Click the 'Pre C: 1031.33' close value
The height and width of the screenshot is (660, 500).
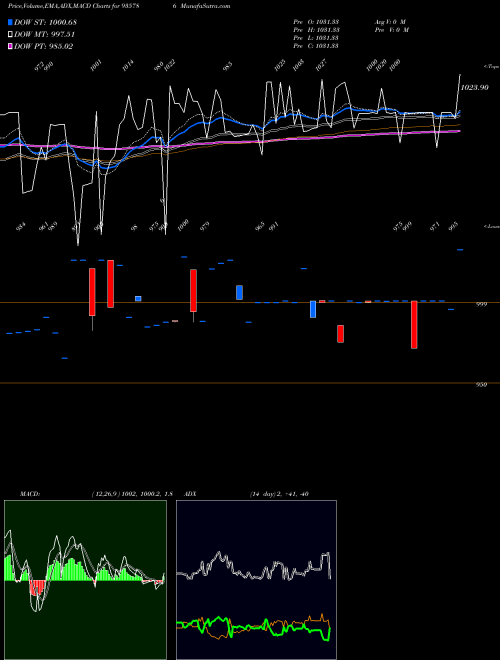tap(316, 45)
